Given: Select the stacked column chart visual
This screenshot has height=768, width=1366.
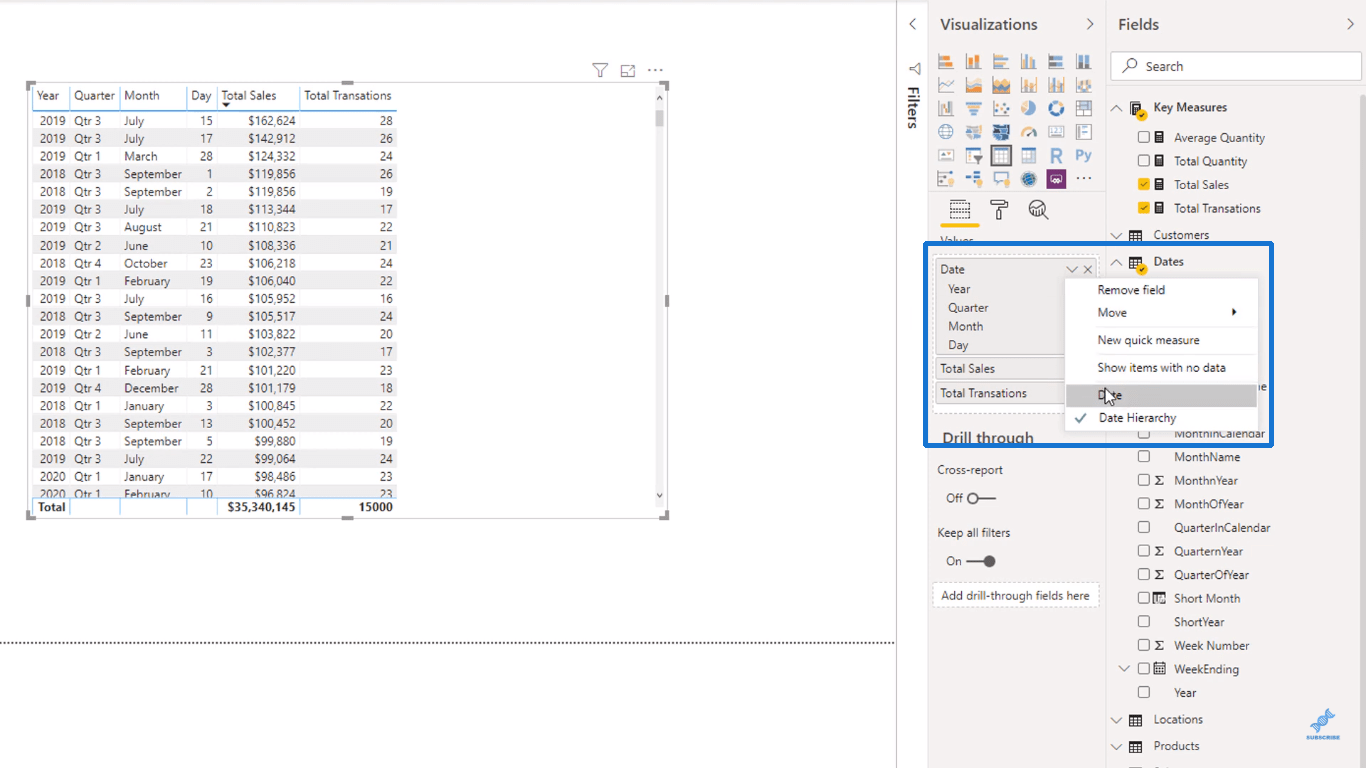Looking at the screenshot, I should tap(973, 62).
